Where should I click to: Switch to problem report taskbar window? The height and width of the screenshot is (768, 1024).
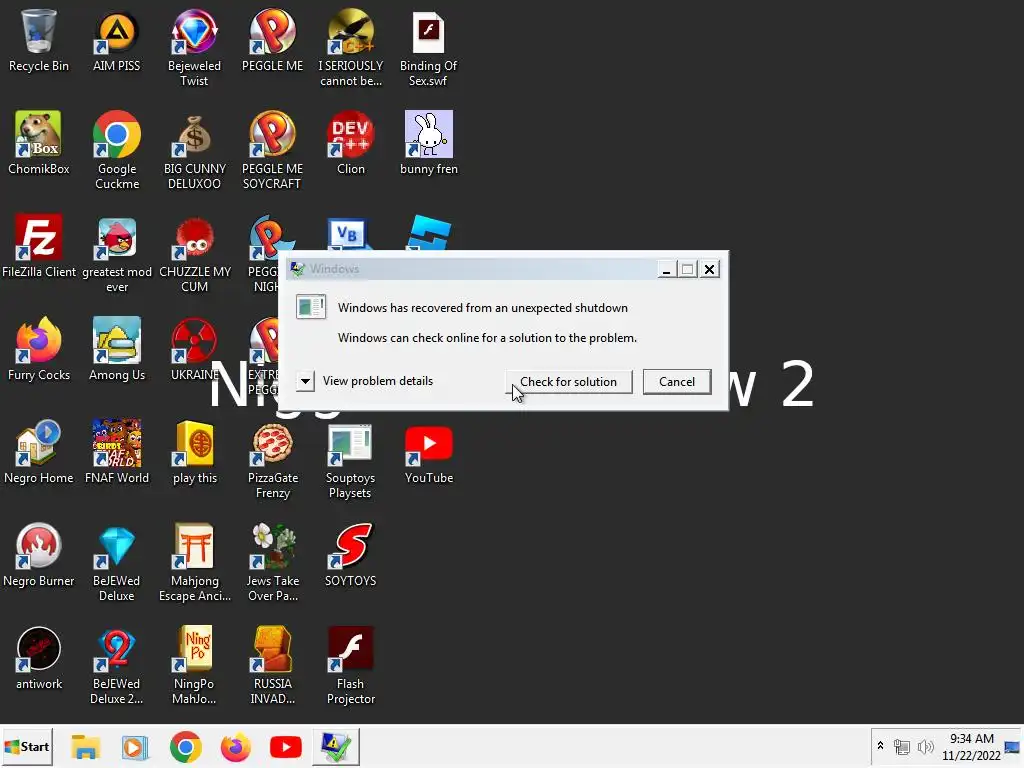(336, 746)
